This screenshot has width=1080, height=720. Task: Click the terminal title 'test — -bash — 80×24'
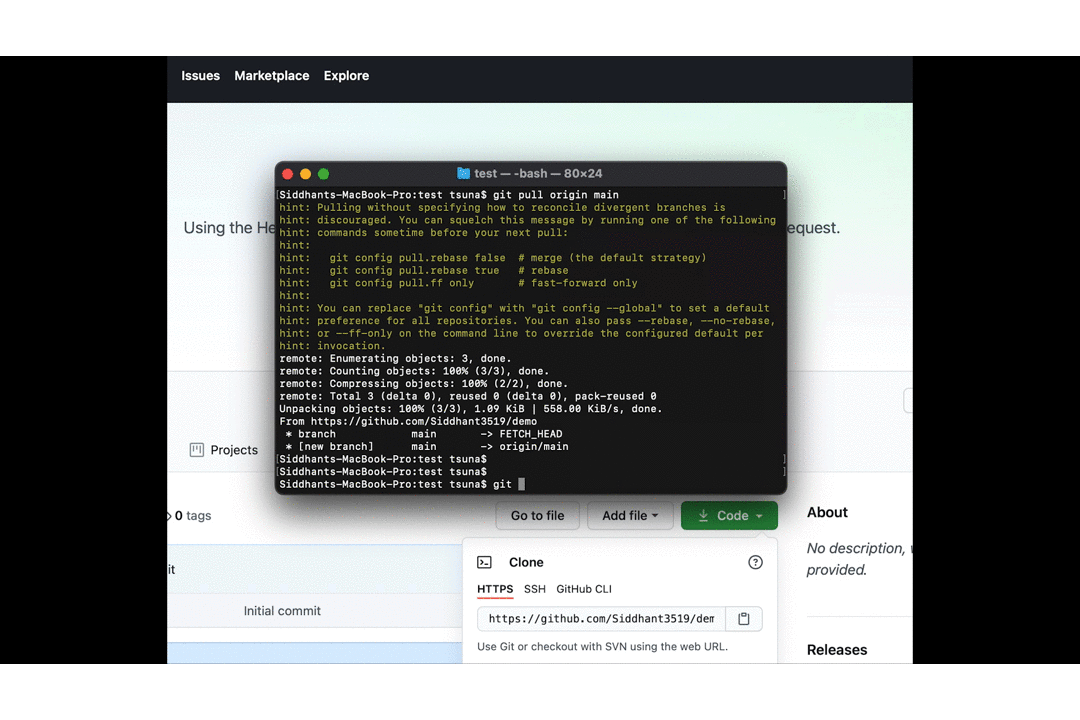point(538,174)
